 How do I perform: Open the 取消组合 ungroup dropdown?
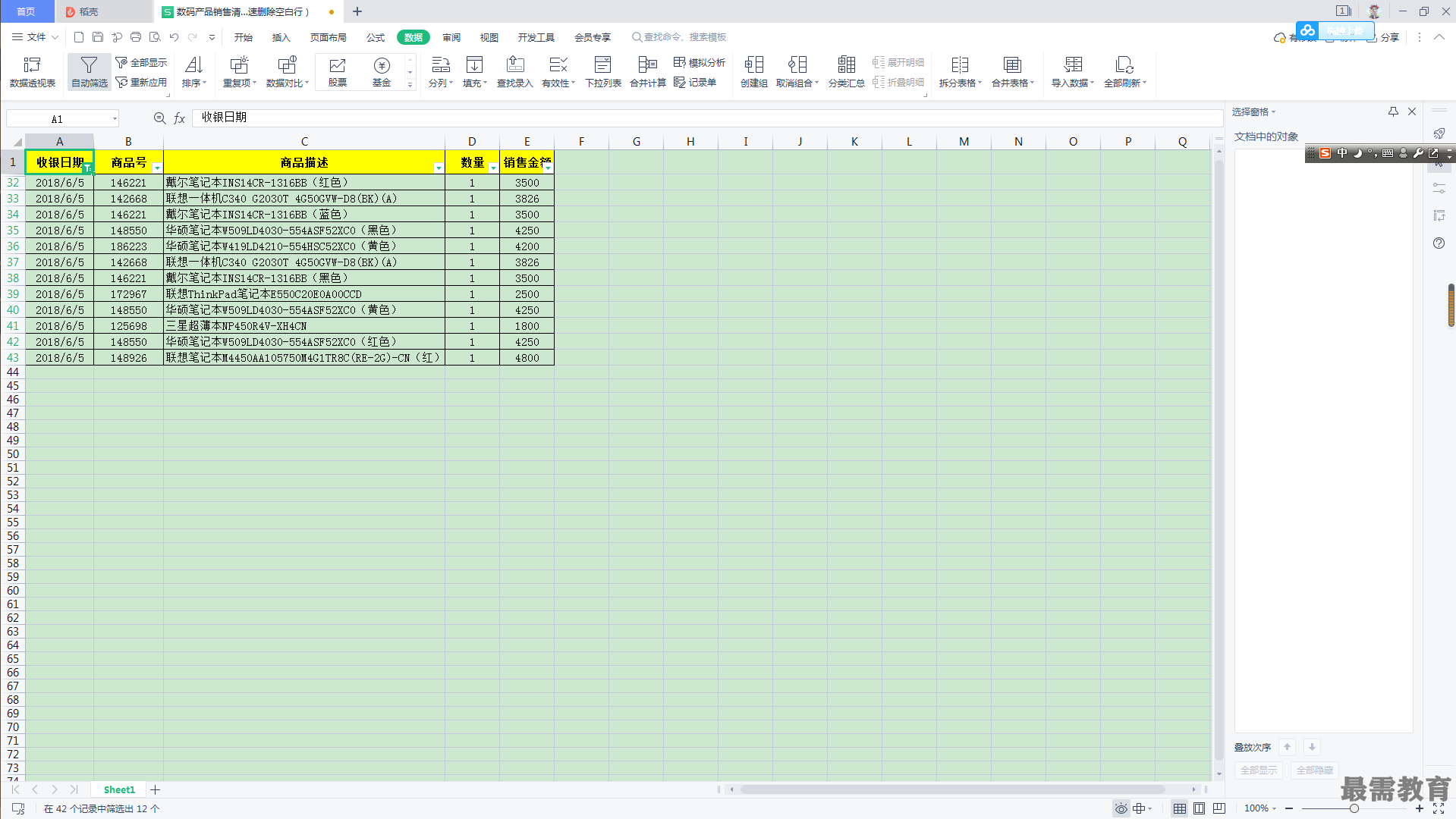pyautogui.click(x=797, y=72)
